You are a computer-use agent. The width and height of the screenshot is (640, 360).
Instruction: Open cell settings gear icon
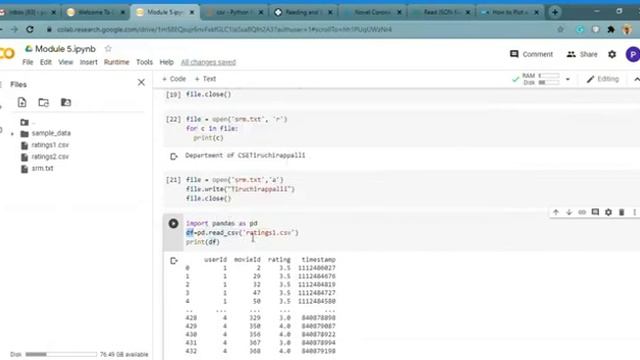coord(608,212)
